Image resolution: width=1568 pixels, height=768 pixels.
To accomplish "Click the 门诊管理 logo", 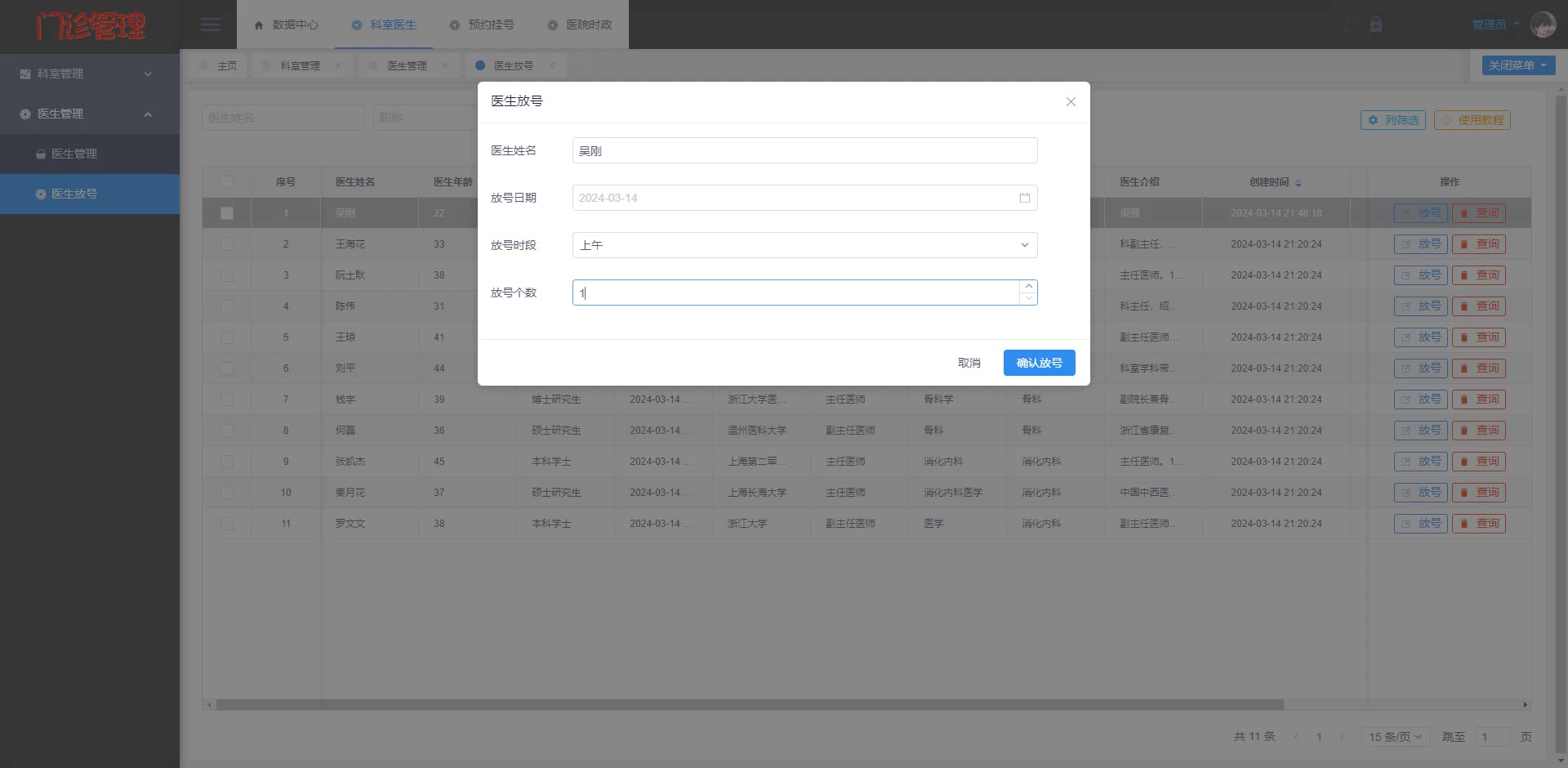I will pyautogui.click(x=90, y=26).
